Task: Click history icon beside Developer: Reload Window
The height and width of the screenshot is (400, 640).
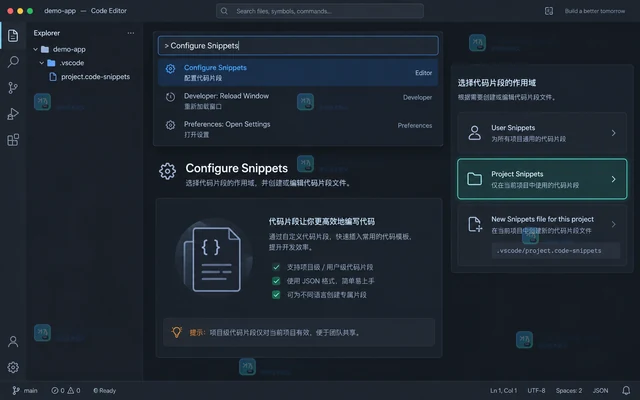Action: coord(170,97)
